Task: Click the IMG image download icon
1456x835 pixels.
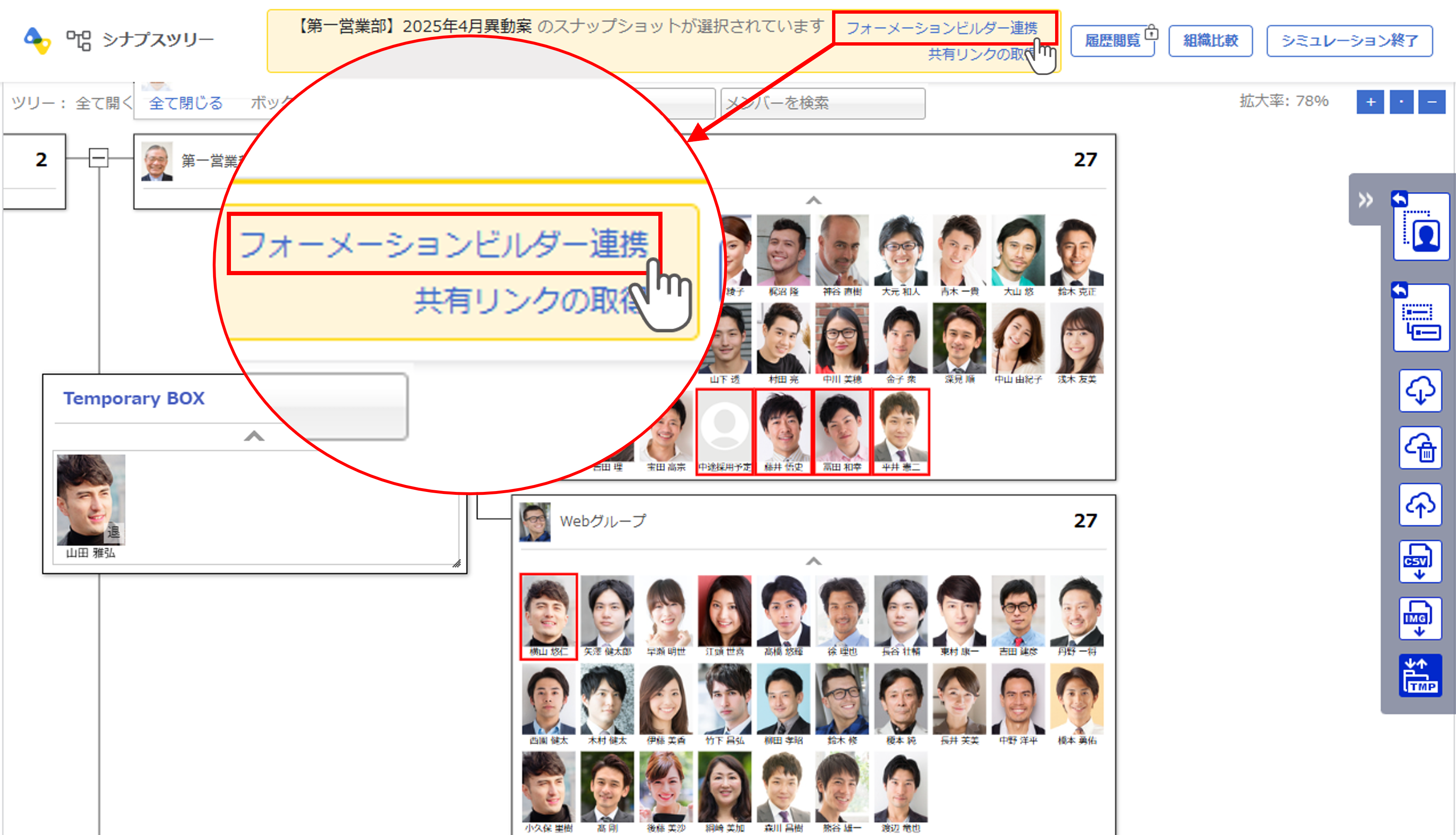Action: tap(1420, 618)
